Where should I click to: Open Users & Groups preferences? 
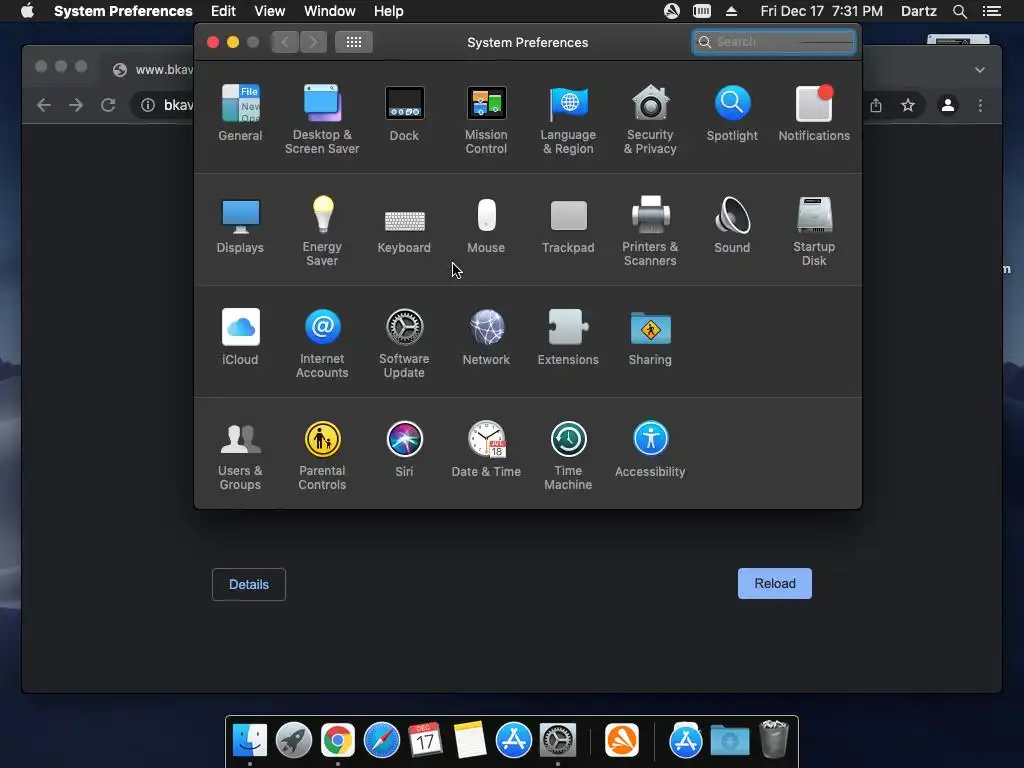click(x=240, y=456)
